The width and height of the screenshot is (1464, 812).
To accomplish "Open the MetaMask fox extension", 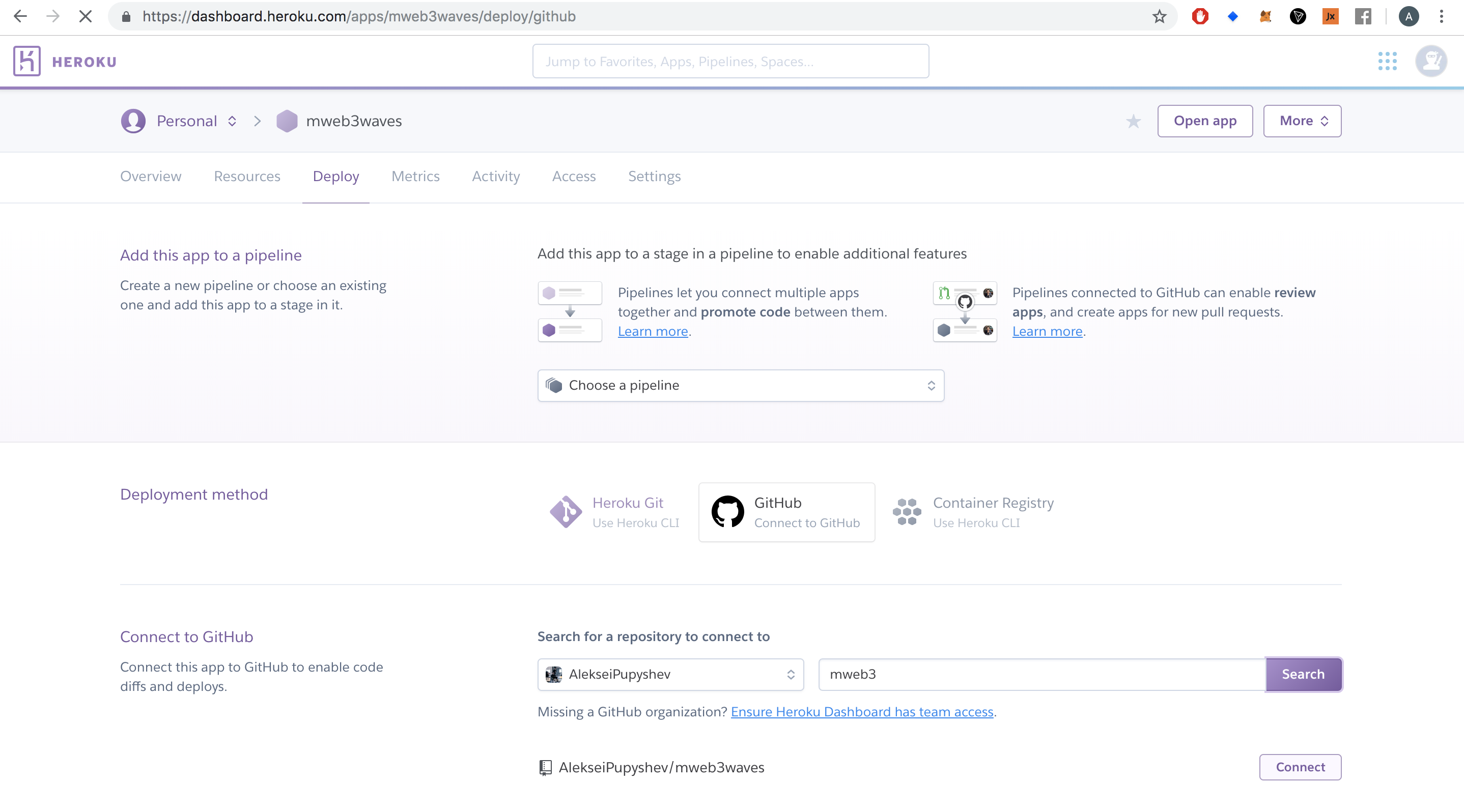I will 1265,16.
